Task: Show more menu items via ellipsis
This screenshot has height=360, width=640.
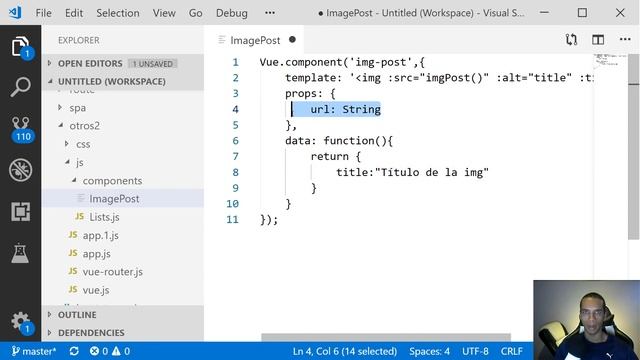Action: click(270, 13)
